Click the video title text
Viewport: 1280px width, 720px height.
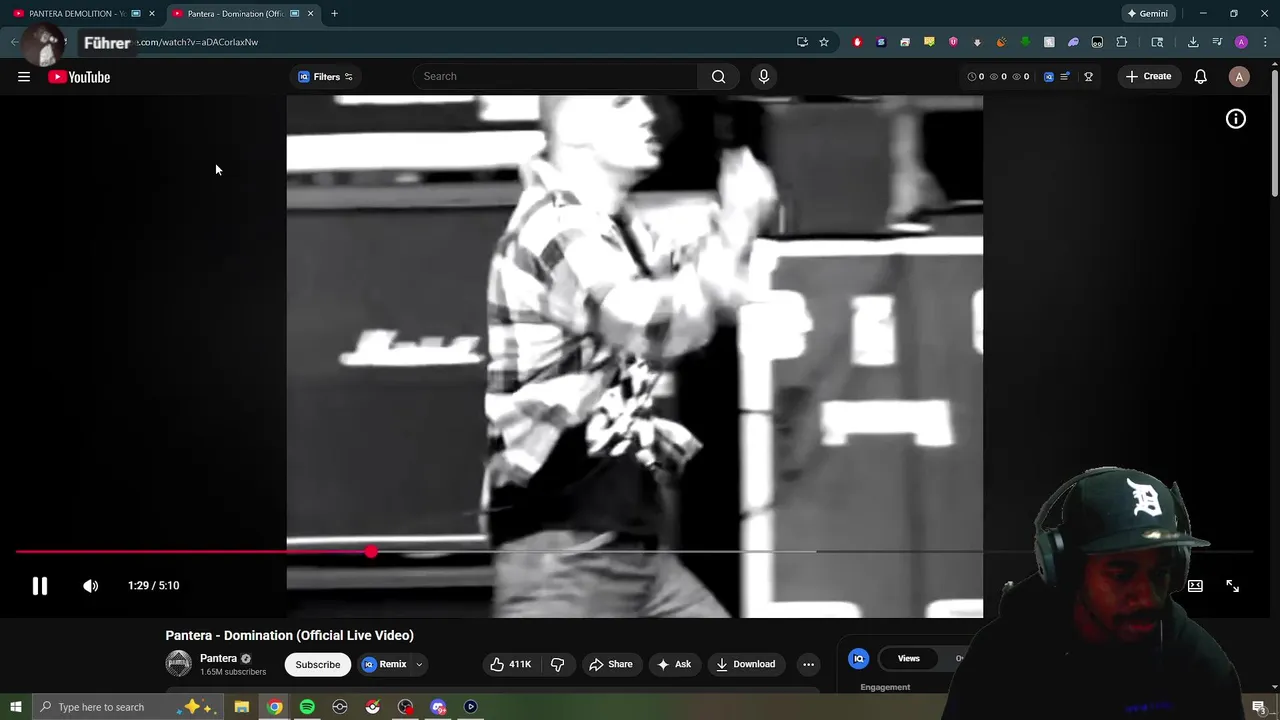(289, 635)
